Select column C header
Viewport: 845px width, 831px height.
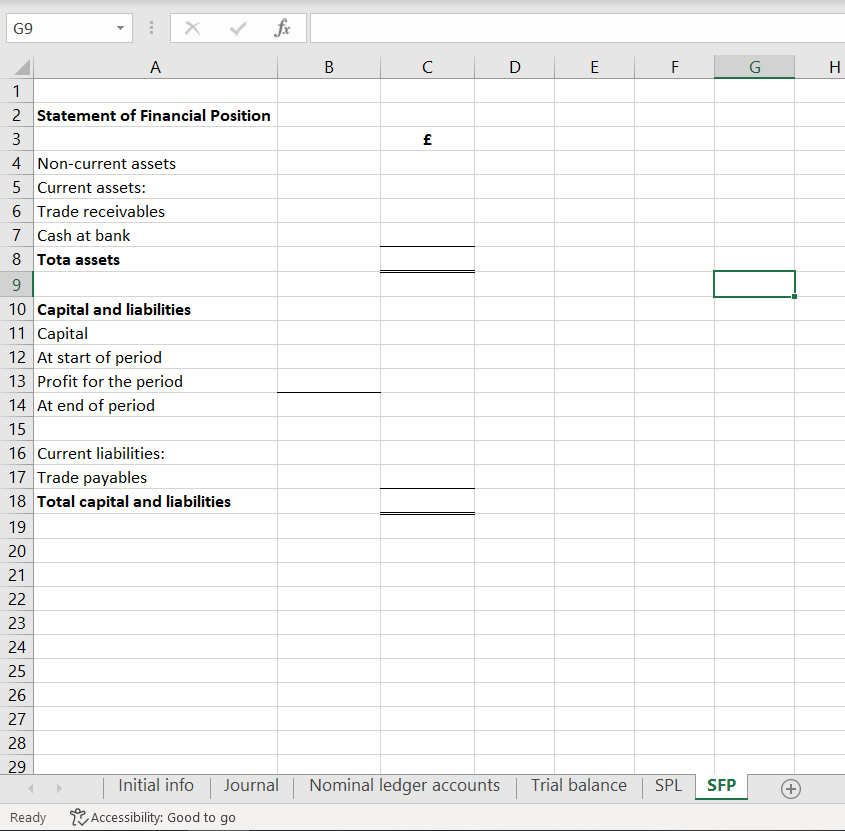pyautogui.click(x=427, y=67)
